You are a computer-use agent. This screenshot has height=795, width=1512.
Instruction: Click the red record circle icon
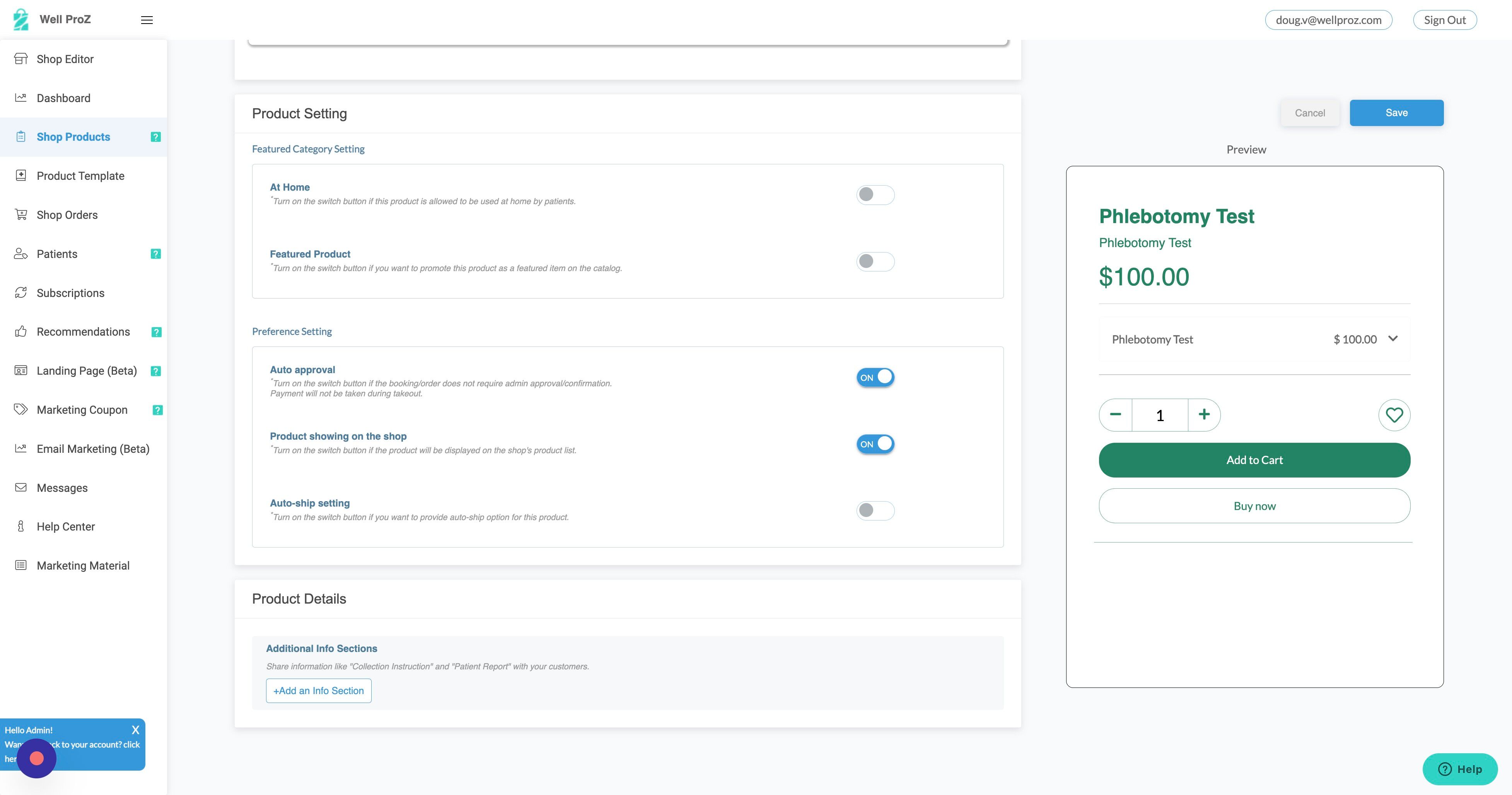point(36,758)
